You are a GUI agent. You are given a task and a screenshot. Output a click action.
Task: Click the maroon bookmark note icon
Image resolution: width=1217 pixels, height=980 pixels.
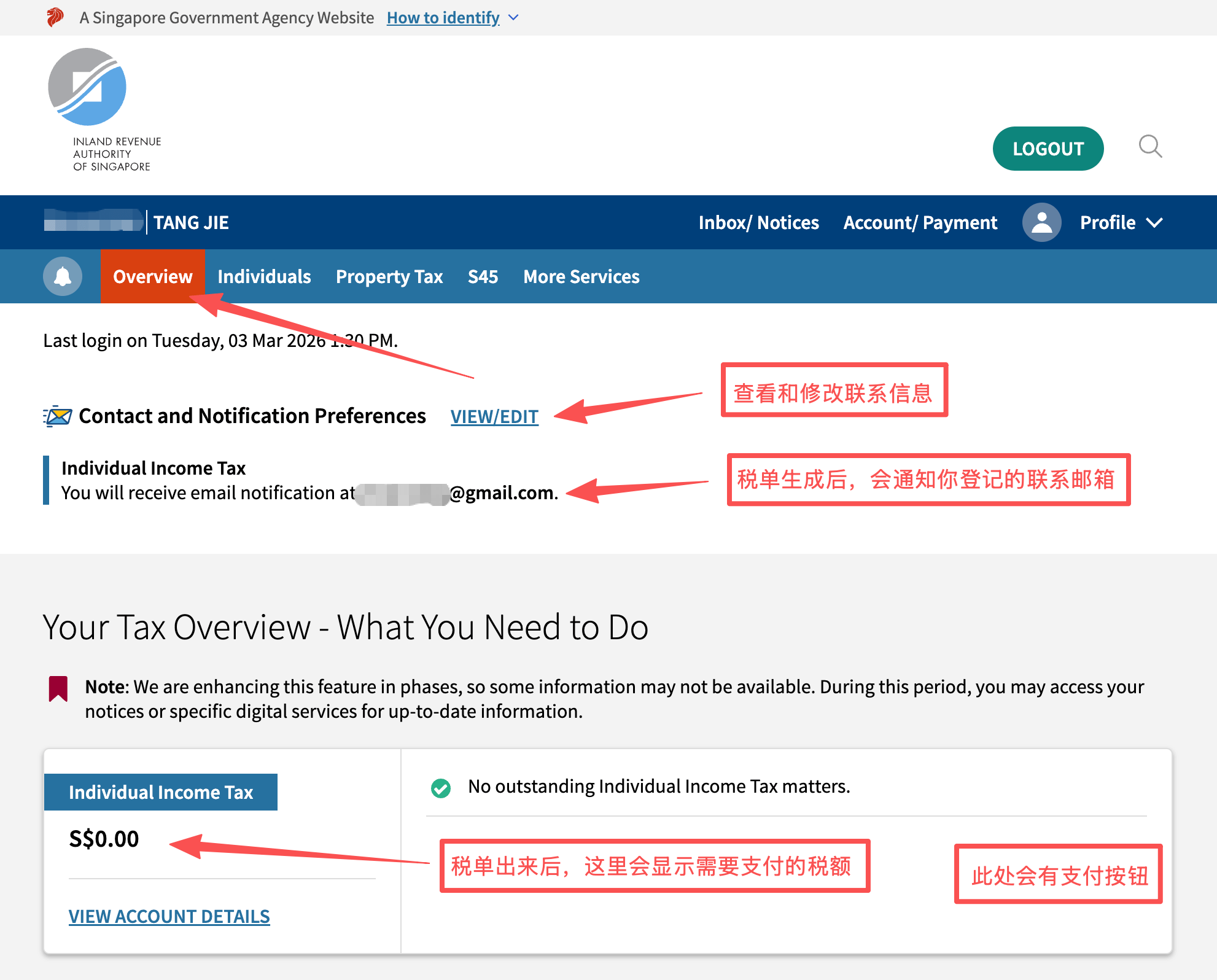click(58, 689)
